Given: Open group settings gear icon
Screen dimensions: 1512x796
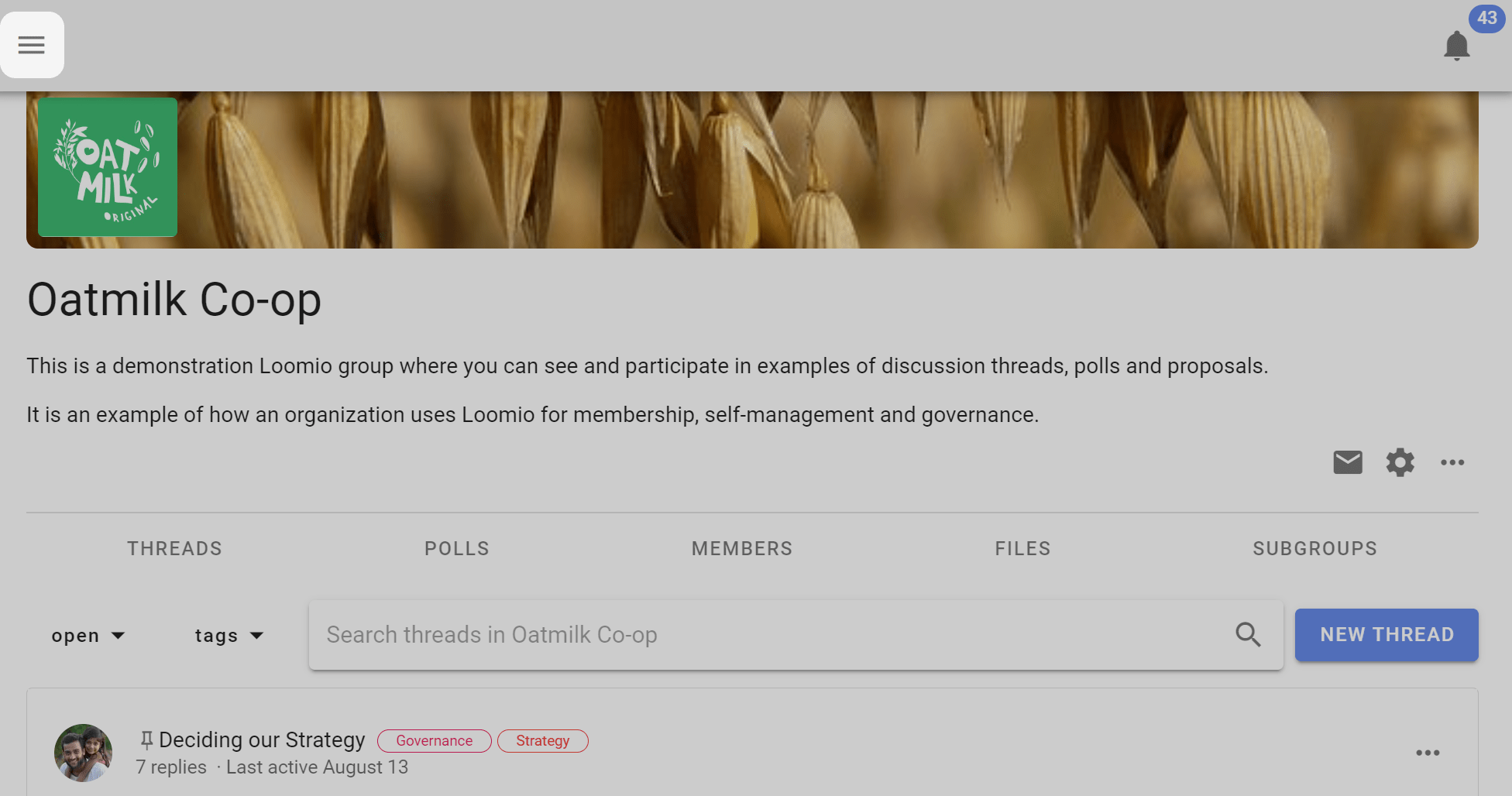Looking at the screenshot, I should (x=1400, y=462).
